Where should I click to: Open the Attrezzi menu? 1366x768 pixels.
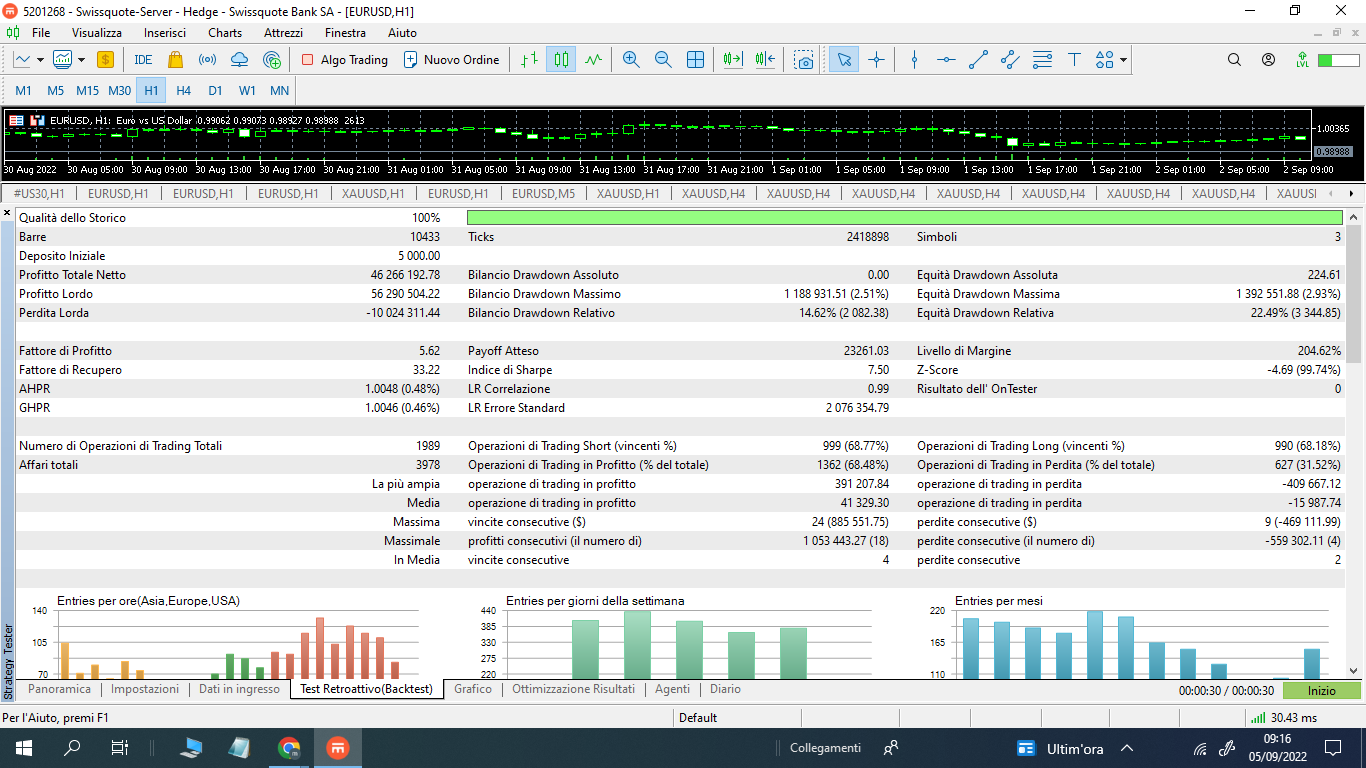click(x=284, y=33)
